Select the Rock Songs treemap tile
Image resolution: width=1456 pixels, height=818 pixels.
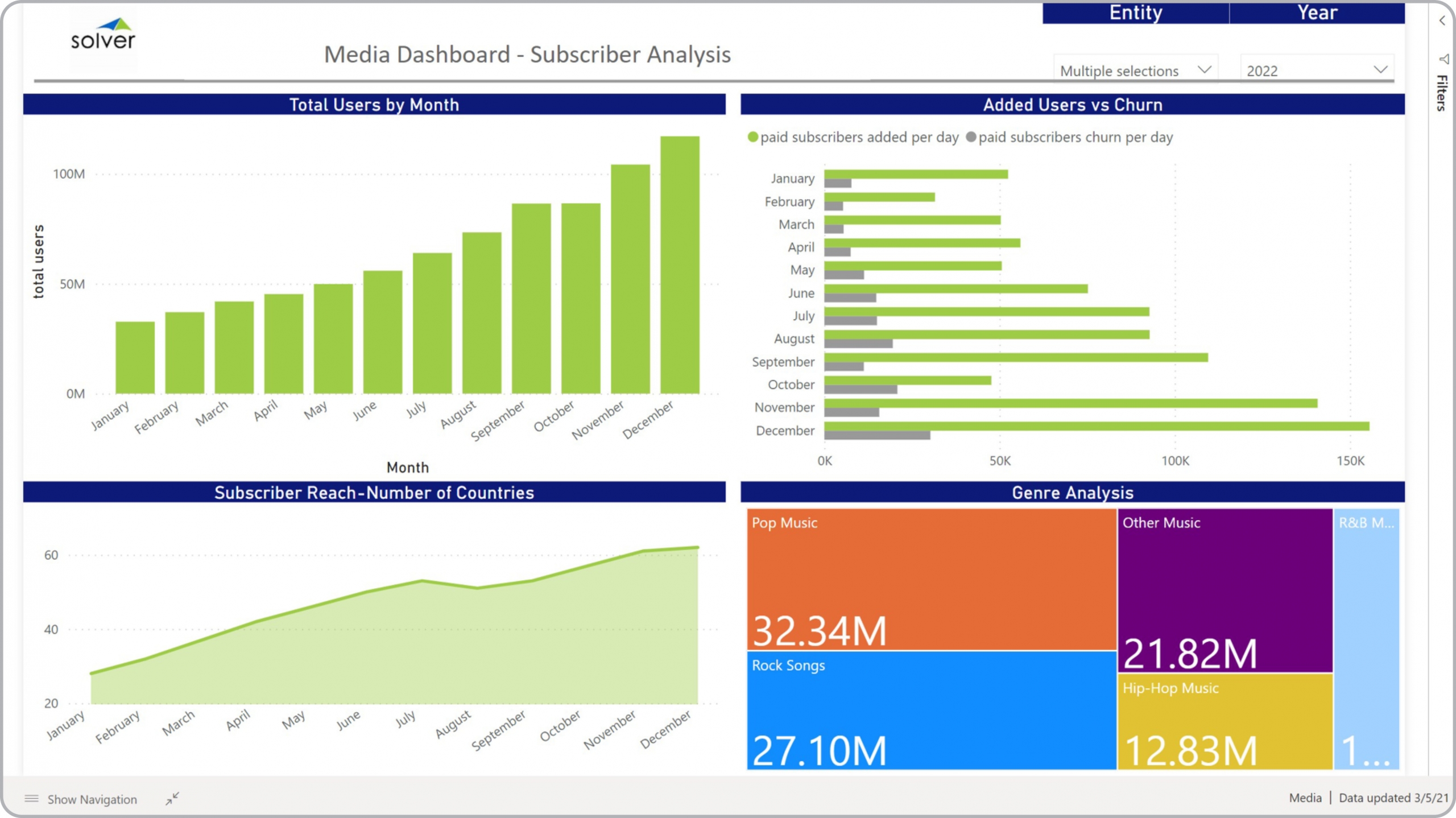(x=931, y=710)
